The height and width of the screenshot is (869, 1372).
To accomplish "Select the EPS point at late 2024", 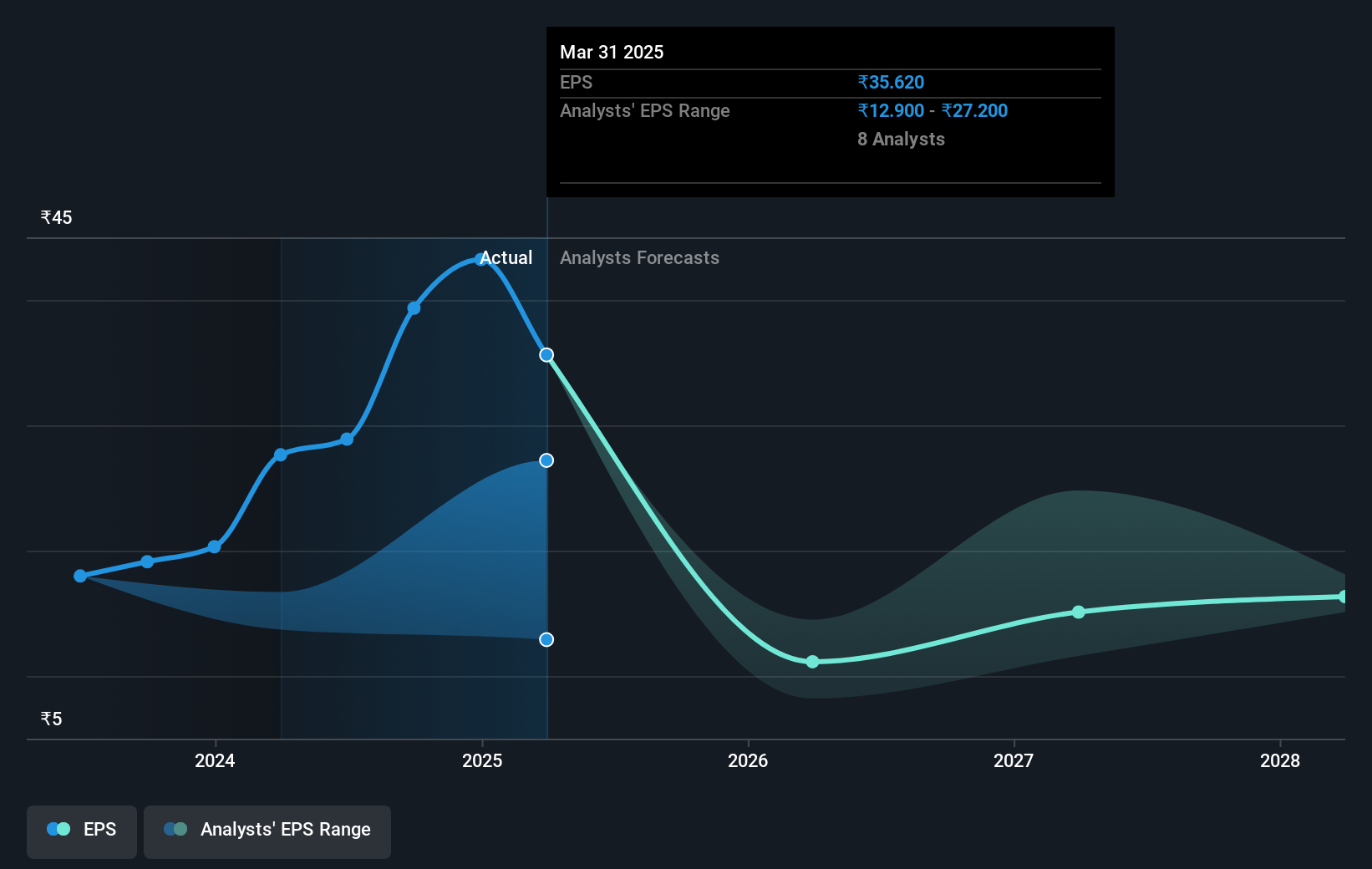I will pos(414,308).
